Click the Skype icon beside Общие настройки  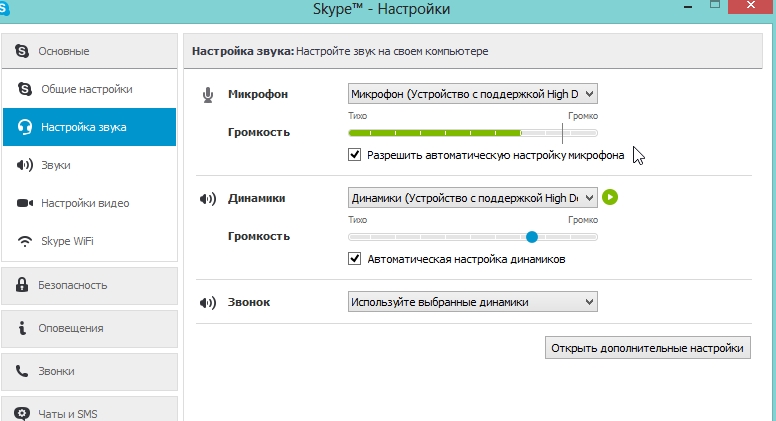point(25,89)
